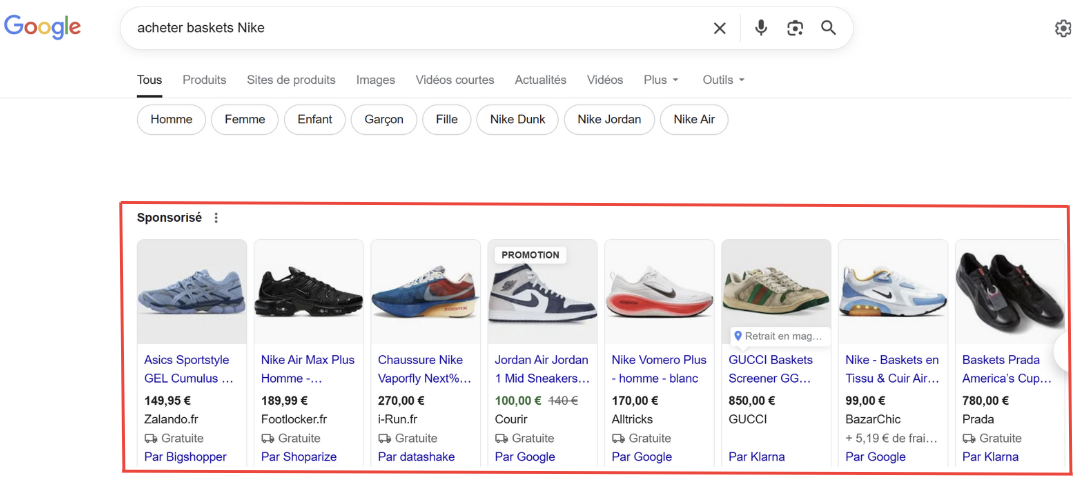
Task: Submit search with magnifying glass icon
Action: click(x=828, y=28)
